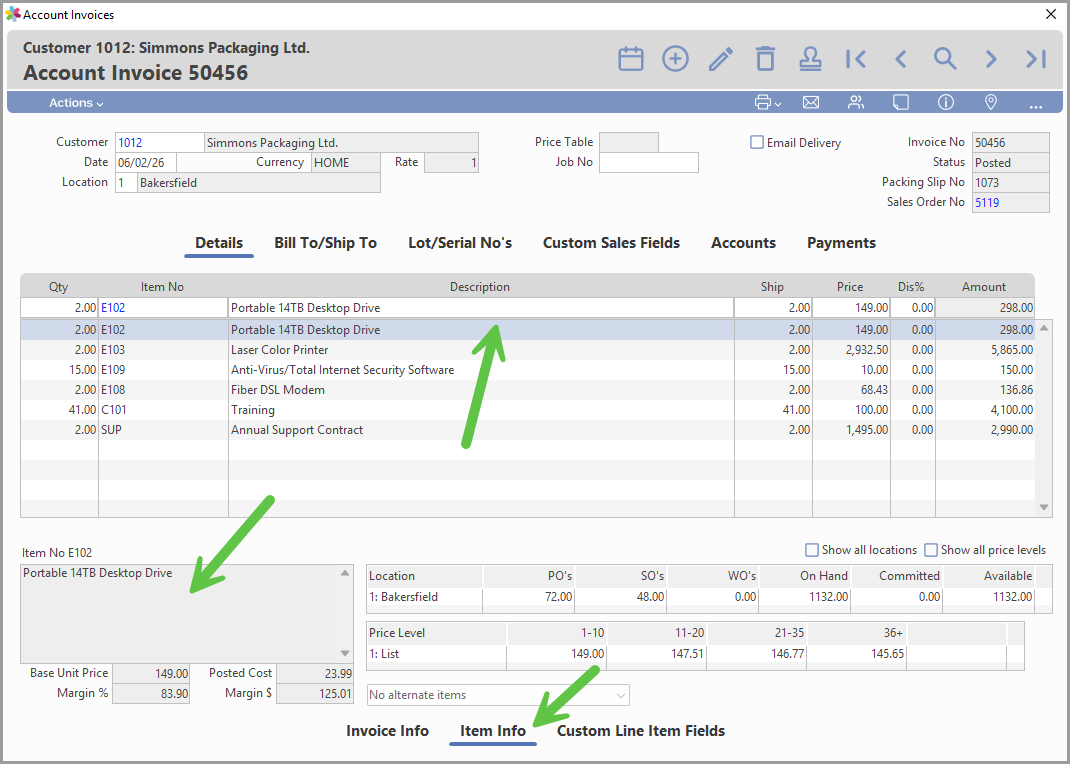Open the Payments tab
Image resolution: width=1070 pixels, height=764 pixels.
point(841,244)
